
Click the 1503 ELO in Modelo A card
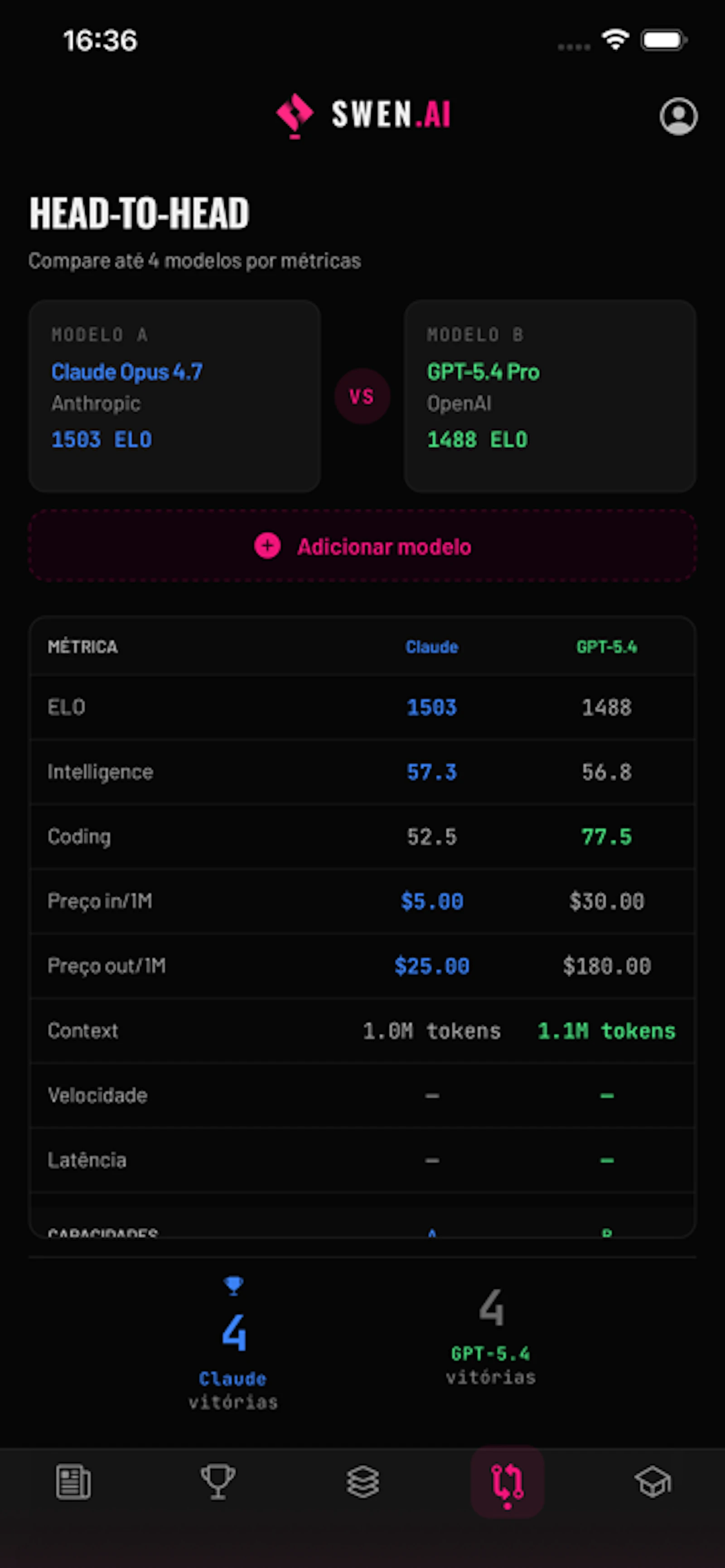pyautogui.click(x=101, y=439)
